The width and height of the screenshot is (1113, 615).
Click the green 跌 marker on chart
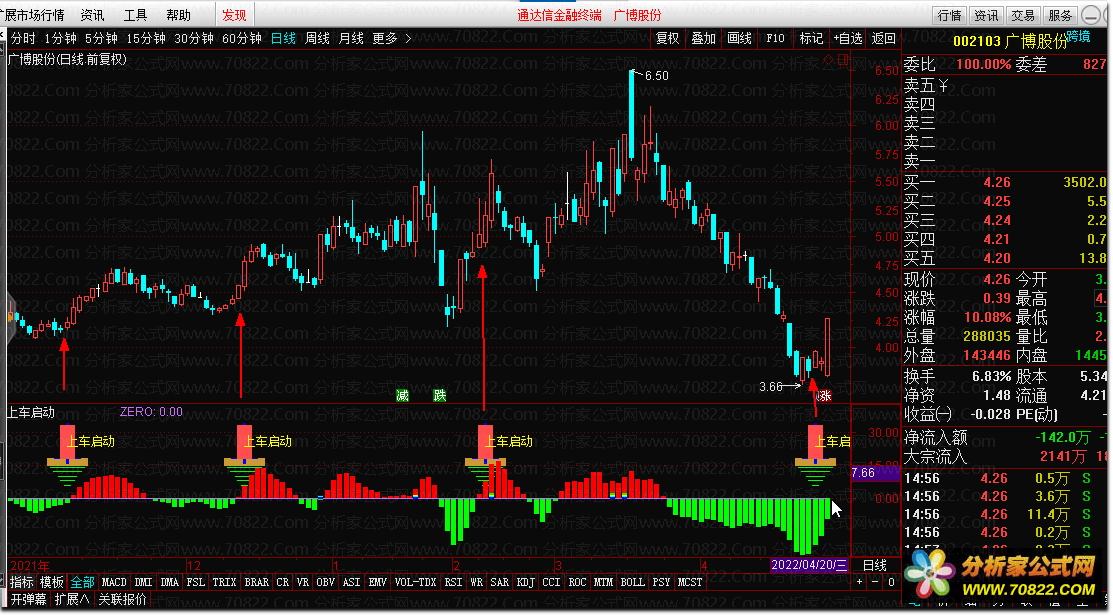tap(440, 396)
